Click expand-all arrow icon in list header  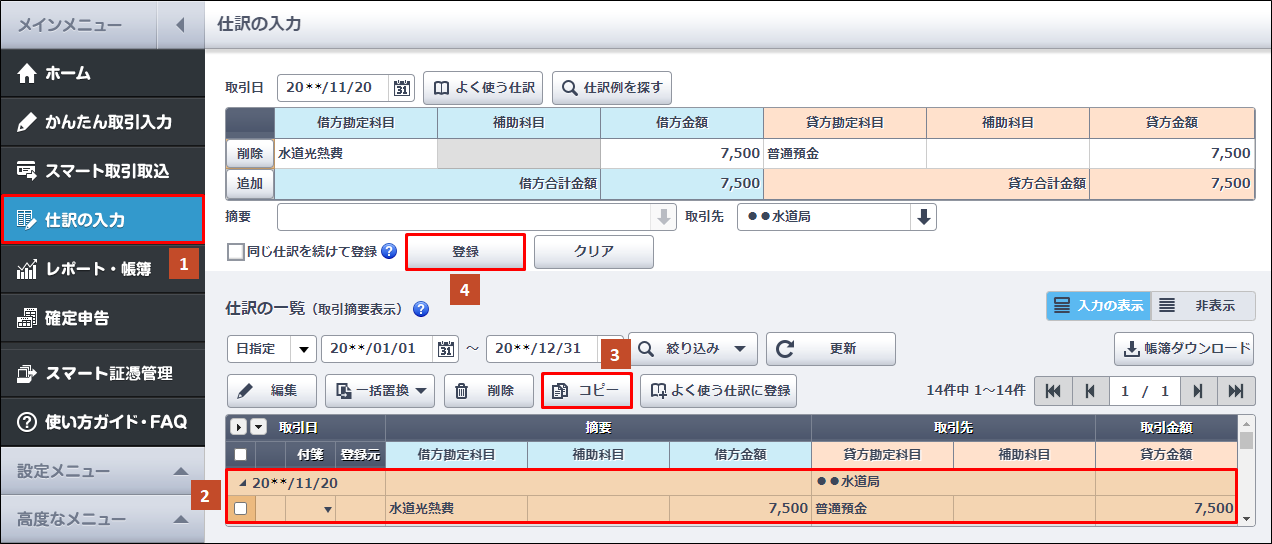[x=240, y=427]
